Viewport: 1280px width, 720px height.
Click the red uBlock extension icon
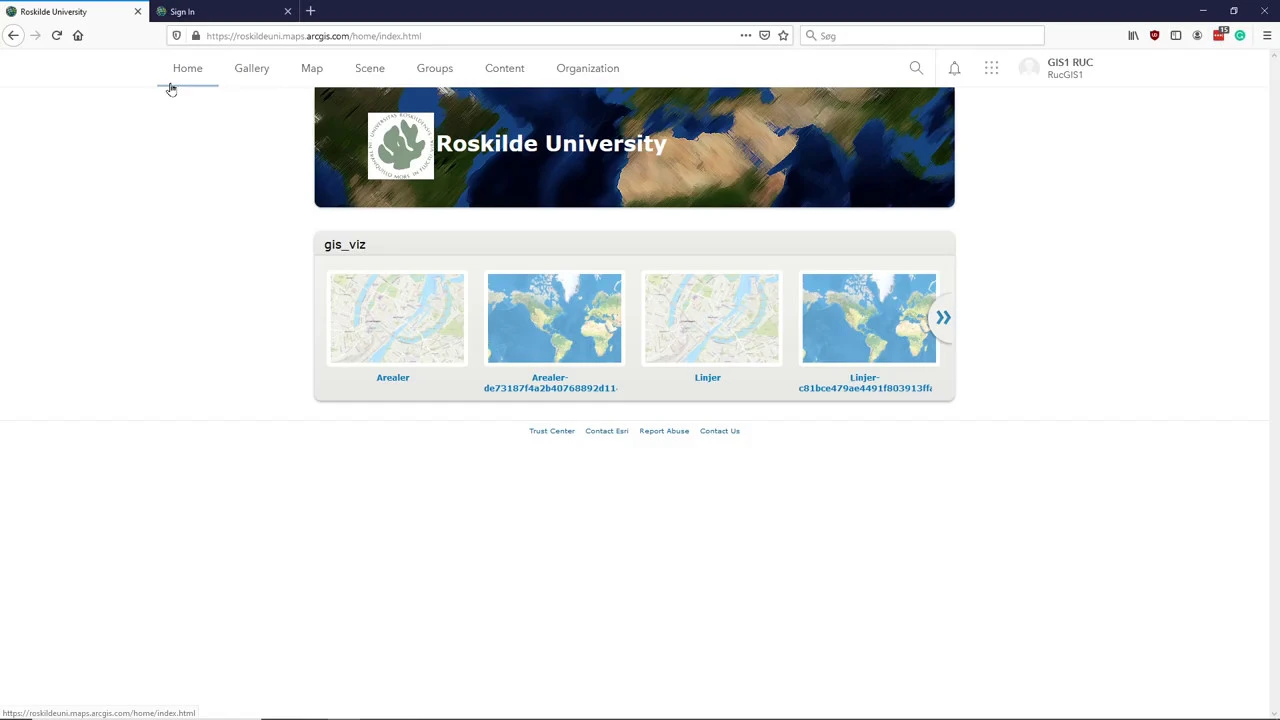(1154, 36)
